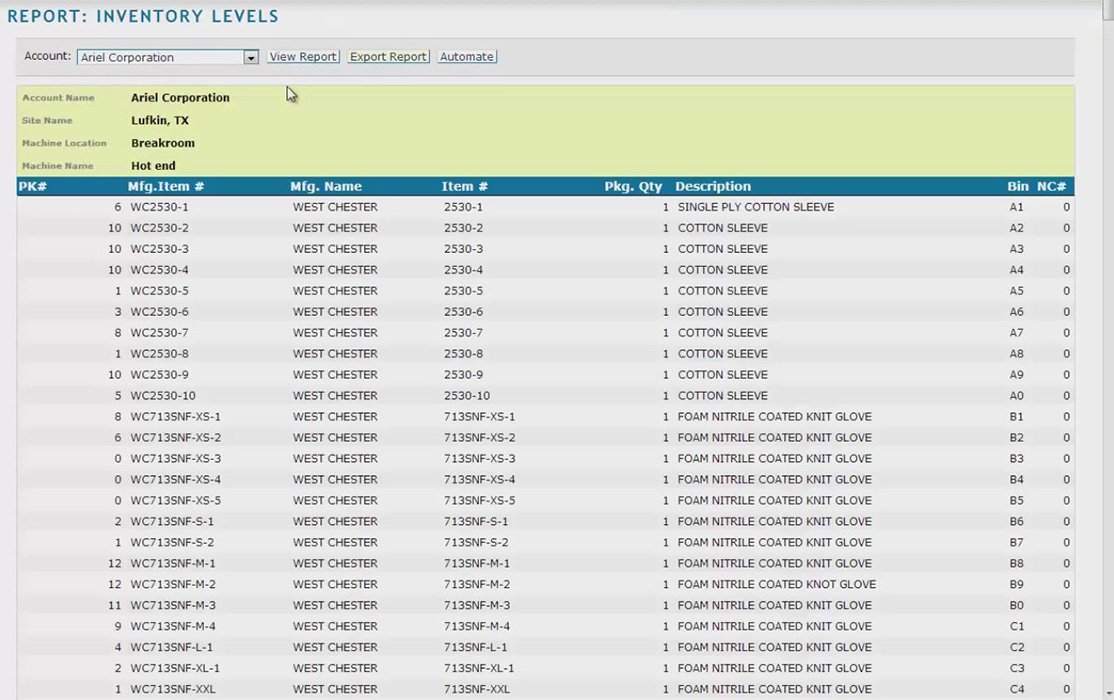
Task: Click the View Report button
Action: tap(303, 57)
